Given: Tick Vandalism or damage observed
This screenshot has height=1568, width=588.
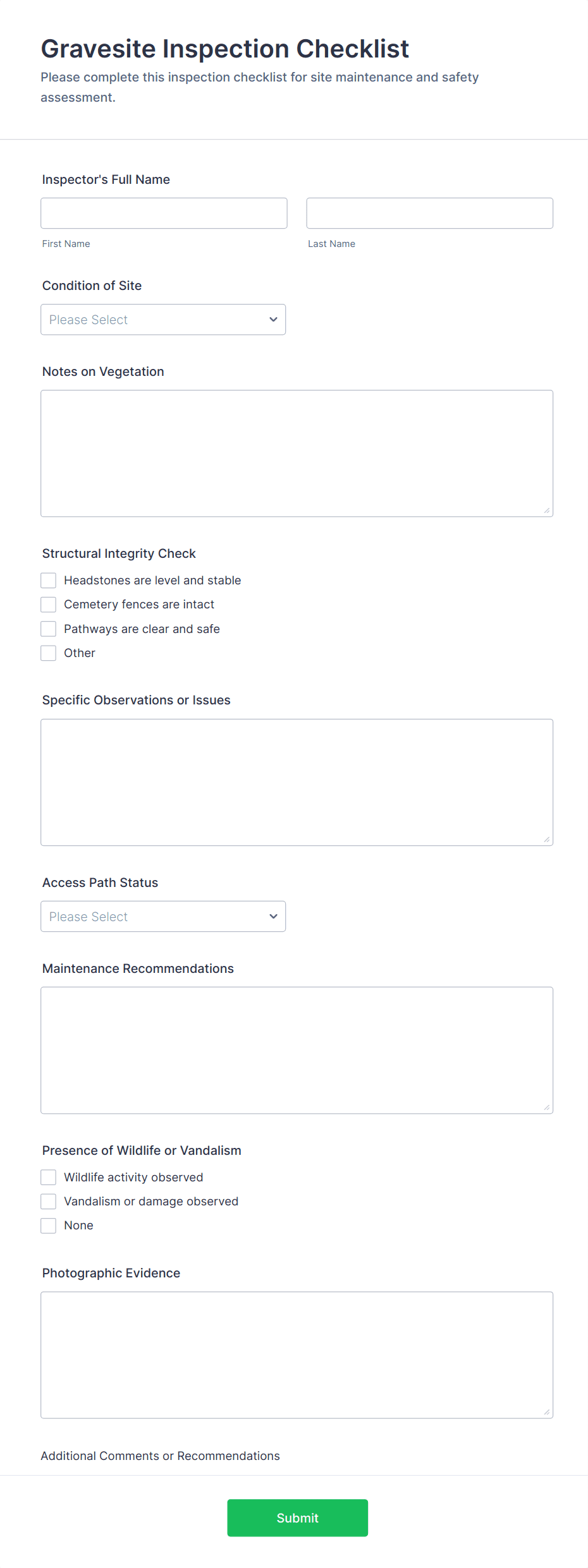Looking at the screenshot, I should [x=49, y=1202].
